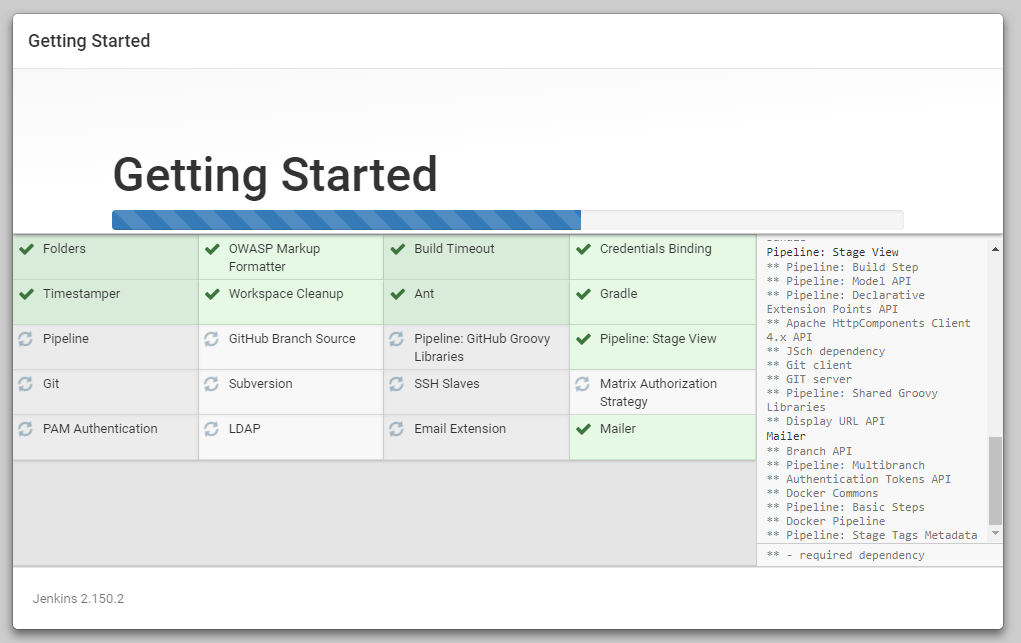Screen dimensions: 1021x643
Task: Select the Credentials Binding label
Action: pos(656,248)
